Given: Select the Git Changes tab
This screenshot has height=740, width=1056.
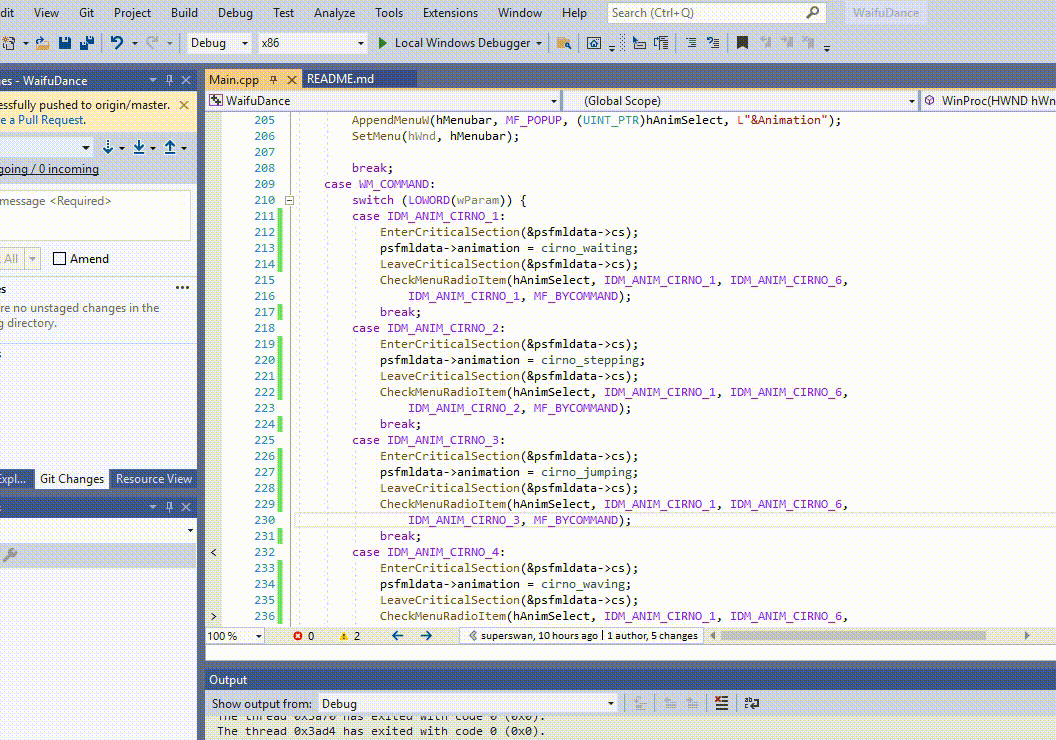Looking at the screenshot, I should coord(72,479).
